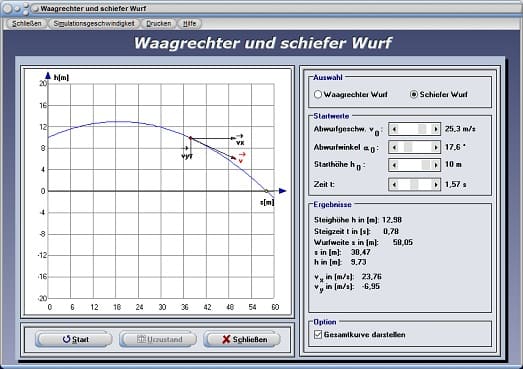
Task: Open the Simulationsgeschwindigkeit menu
Action: (94, 24)
